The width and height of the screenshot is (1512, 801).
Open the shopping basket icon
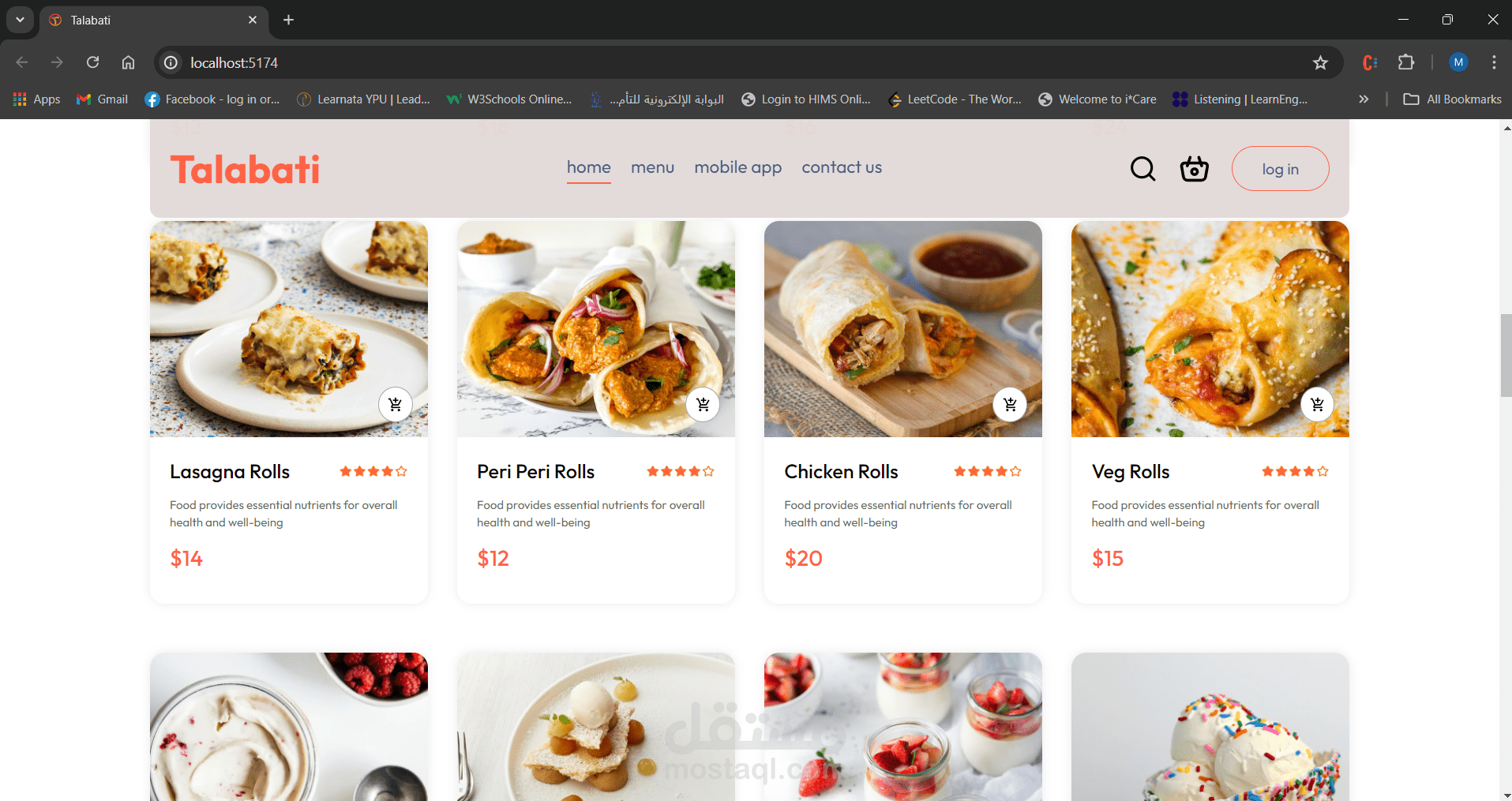[1194, 168]
